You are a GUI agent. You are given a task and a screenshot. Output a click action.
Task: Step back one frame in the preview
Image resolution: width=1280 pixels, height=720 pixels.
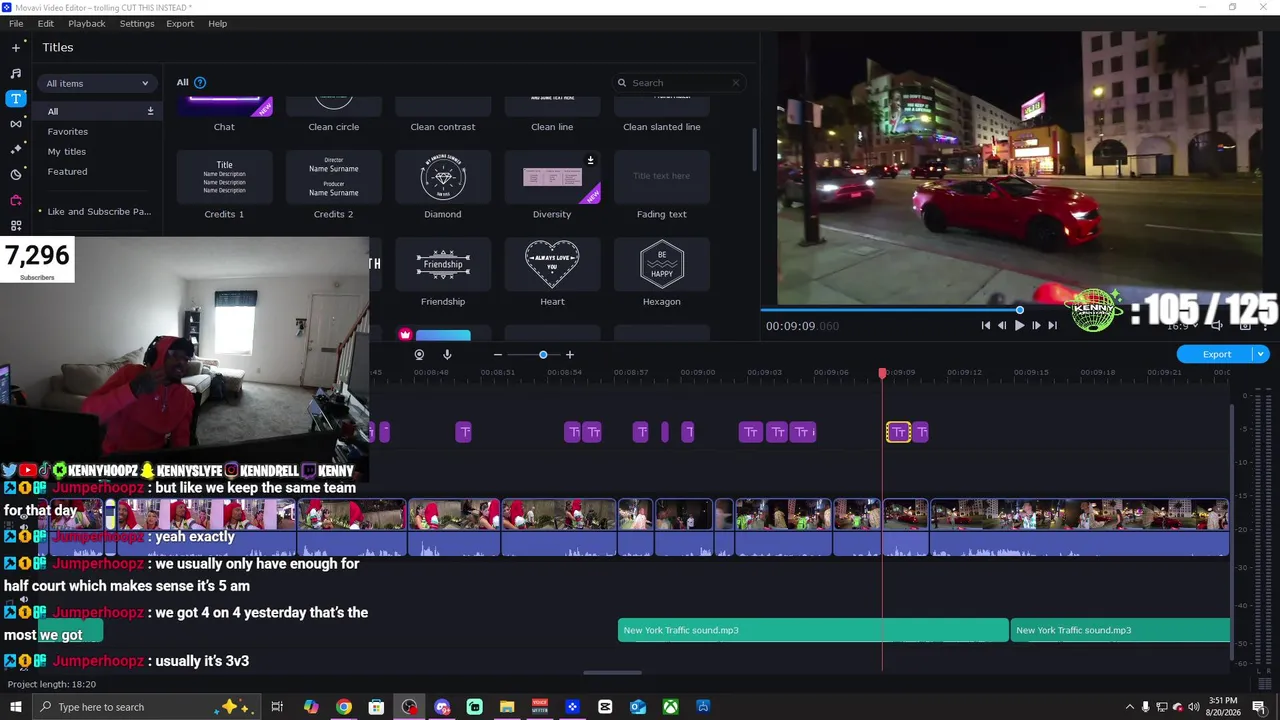(x=1002, y=325)
